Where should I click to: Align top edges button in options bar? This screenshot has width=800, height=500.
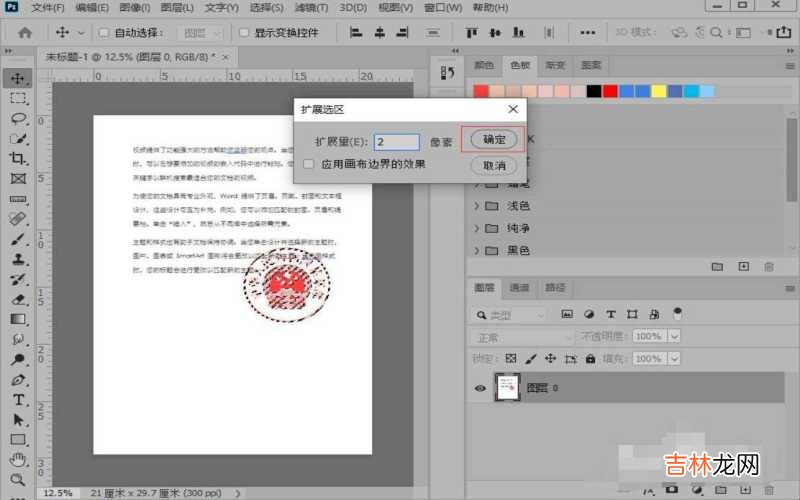[x=471, y=33]
